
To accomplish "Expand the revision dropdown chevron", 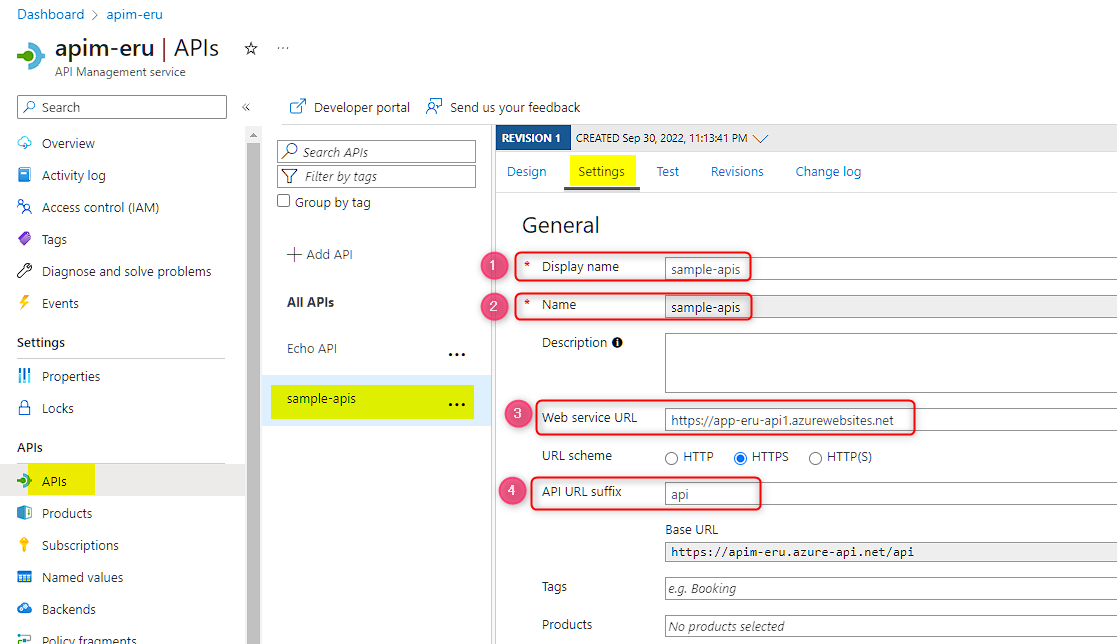I will click(761, 138).
